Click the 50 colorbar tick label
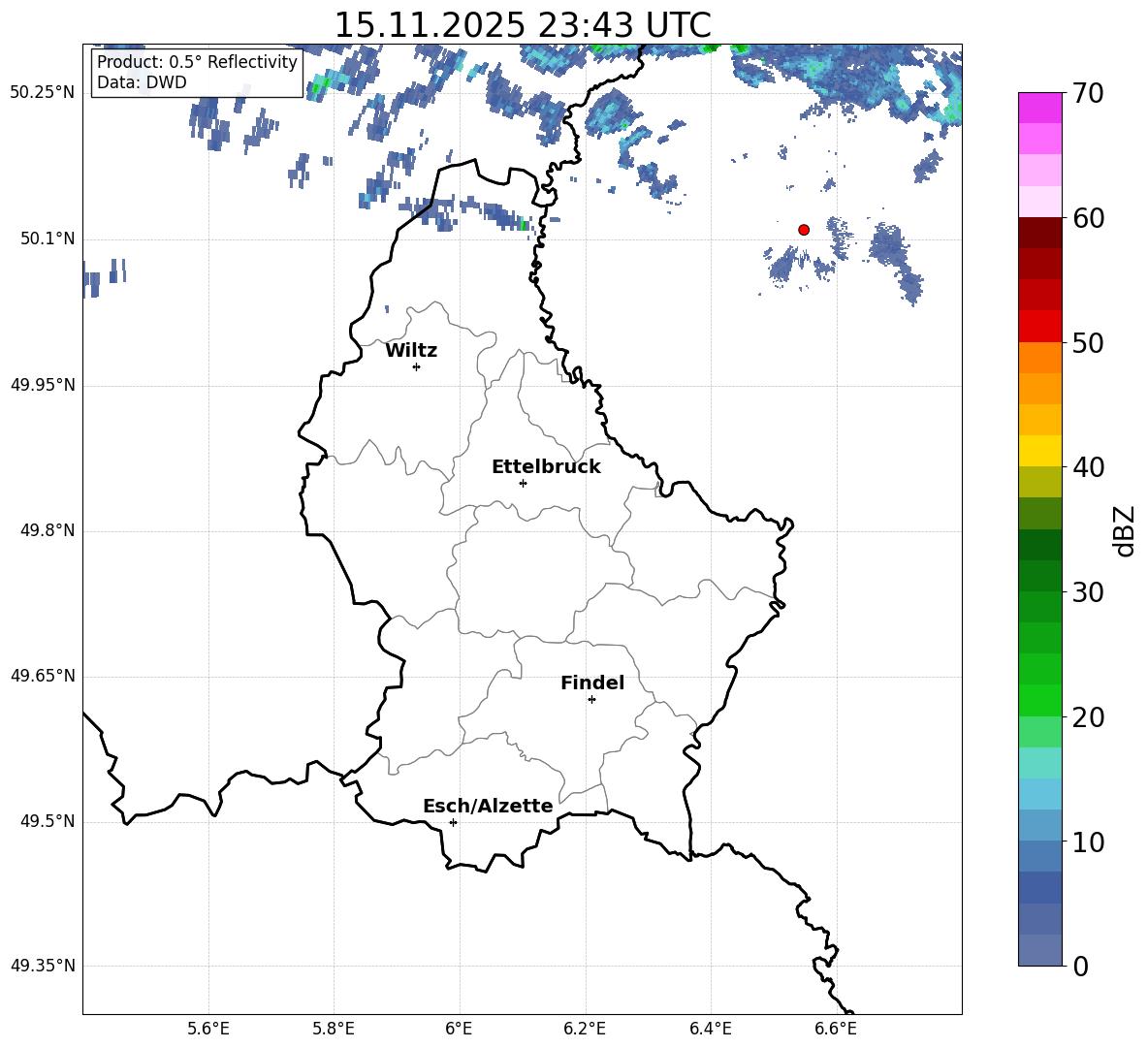 pyautogui.click(x=1088, y=342)
